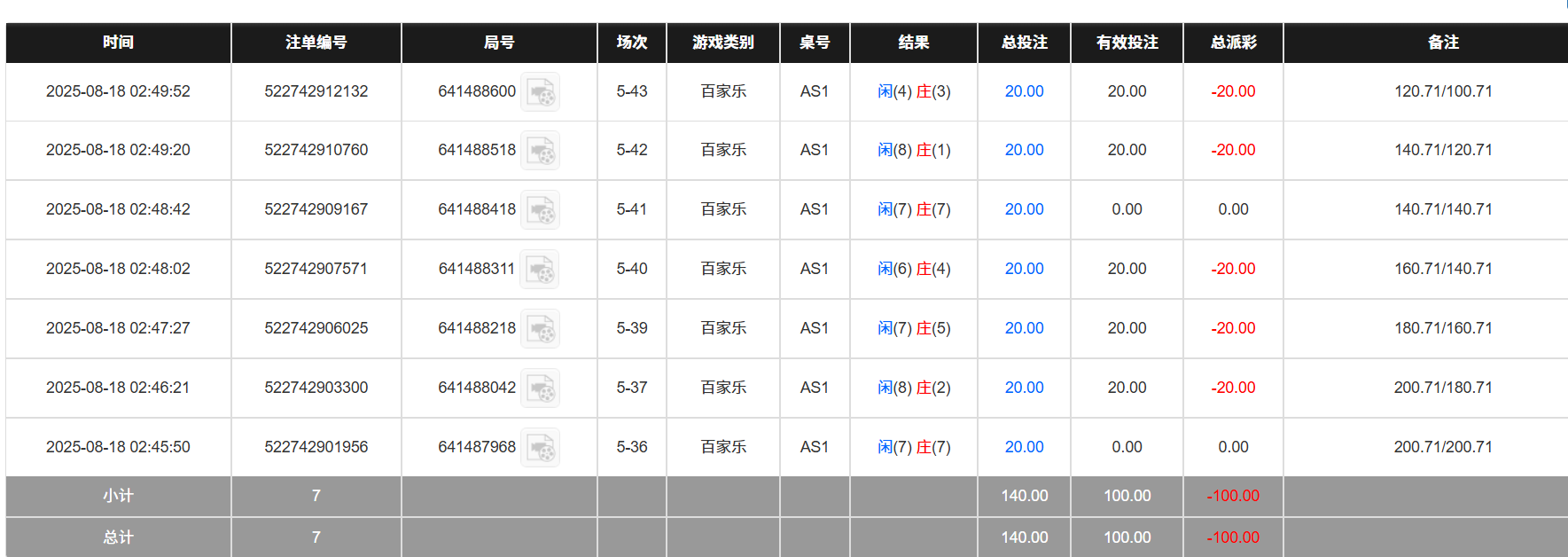Viewport: 1568px width, 557px height.
Task: Click result 闲(6) 庄(4) in session 5-40
Action: 914,269
